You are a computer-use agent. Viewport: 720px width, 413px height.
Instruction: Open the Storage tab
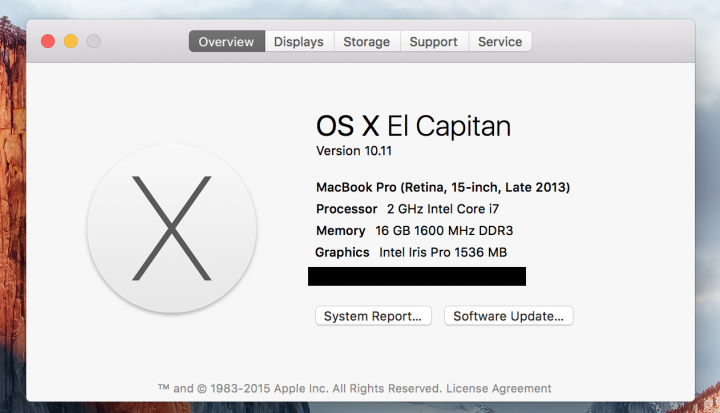tap(367, 41)
